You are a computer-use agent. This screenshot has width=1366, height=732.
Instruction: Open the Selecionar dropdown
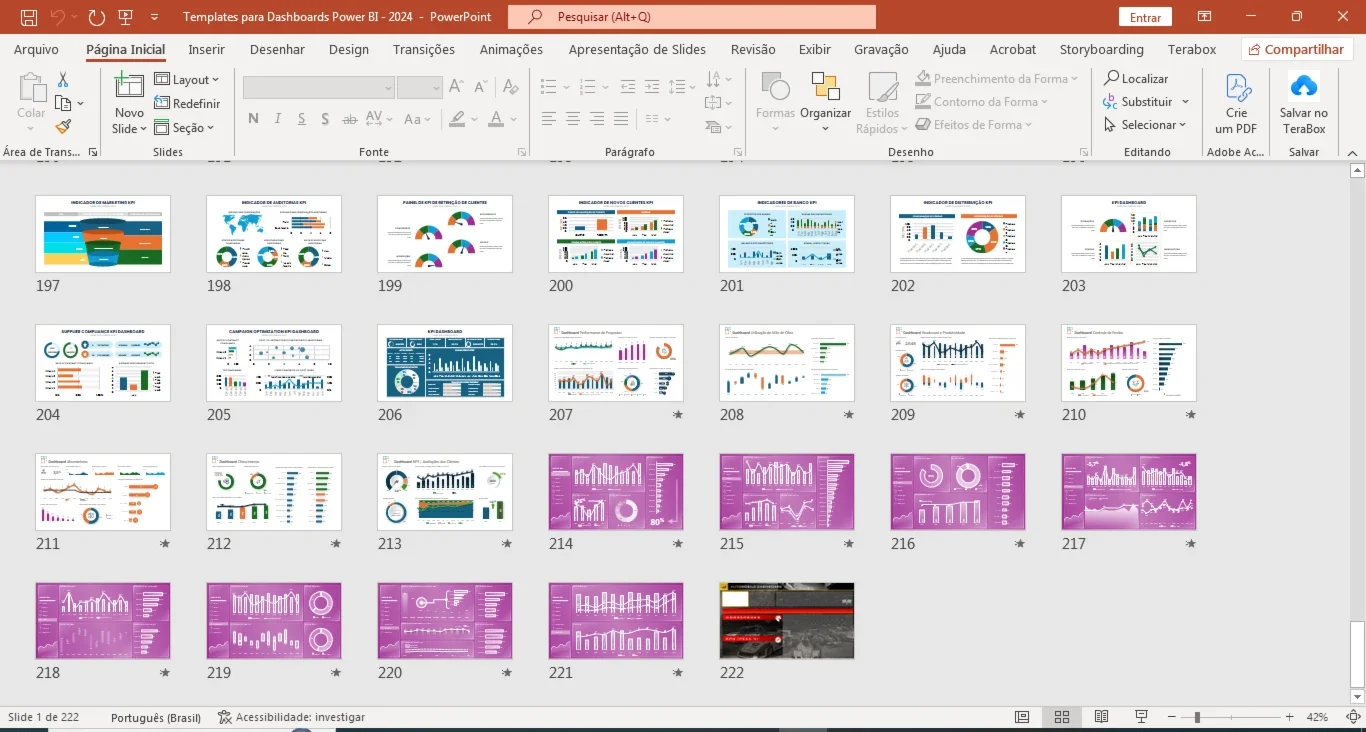(x=1146, y=125)
